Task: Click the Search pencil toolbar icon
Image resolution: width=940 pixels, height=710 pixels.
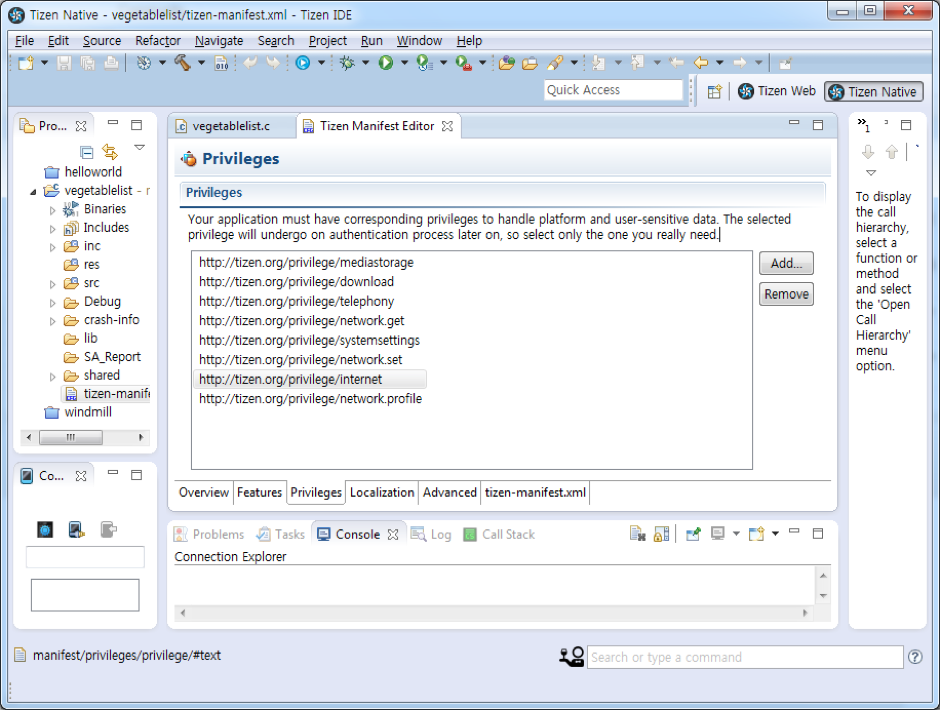Action: coord(555,62)
